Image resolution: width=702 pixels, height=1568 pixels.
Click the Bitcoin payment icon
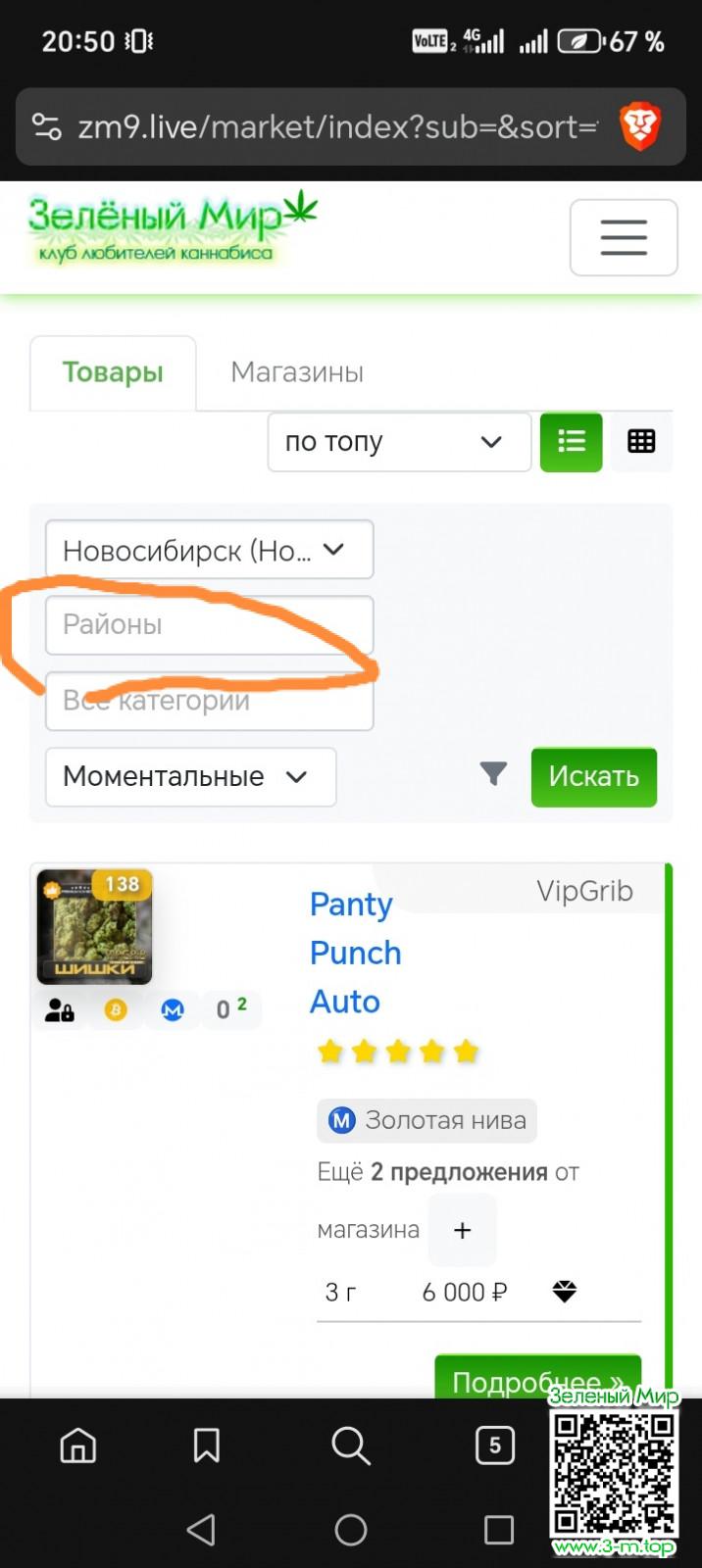(x=116, y=1009)
